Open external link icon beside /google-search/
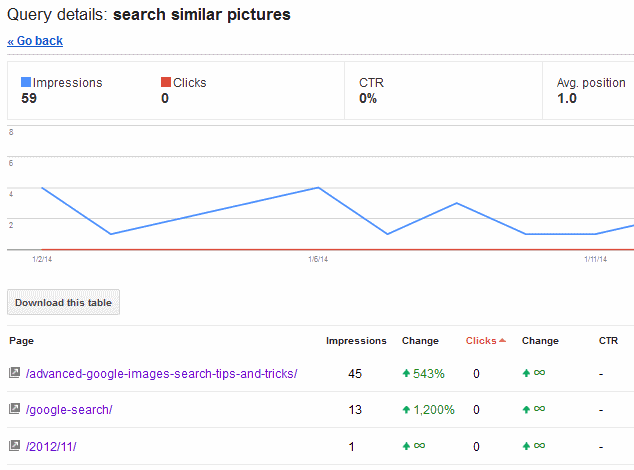 click(x=15, y=409)
